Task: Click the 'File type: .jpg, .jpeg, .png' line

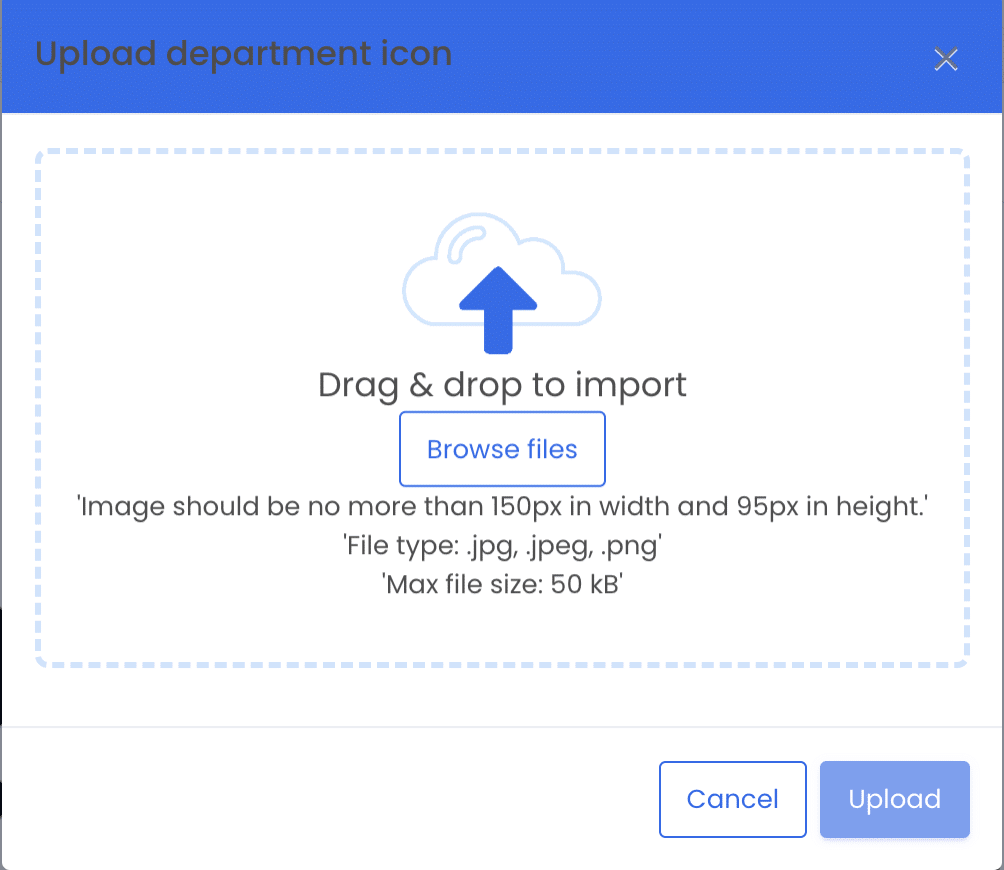Action: pyautogui.click(x=502, y=545)
